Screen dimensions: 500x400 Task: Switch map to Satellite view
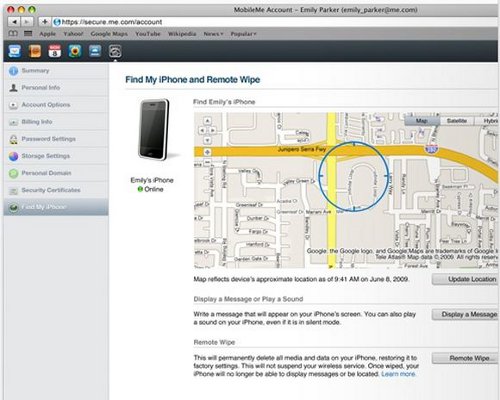point(457,121)
